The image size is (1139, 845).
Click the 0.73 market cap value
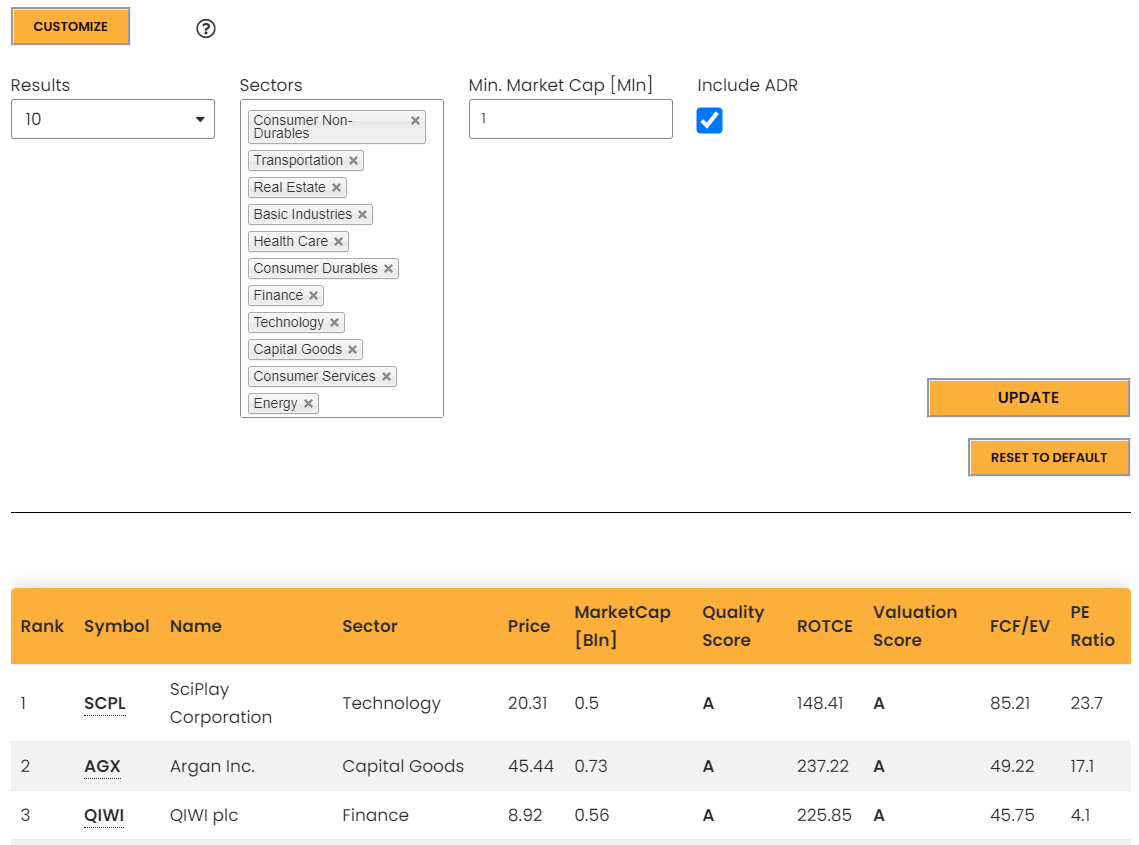591,767
